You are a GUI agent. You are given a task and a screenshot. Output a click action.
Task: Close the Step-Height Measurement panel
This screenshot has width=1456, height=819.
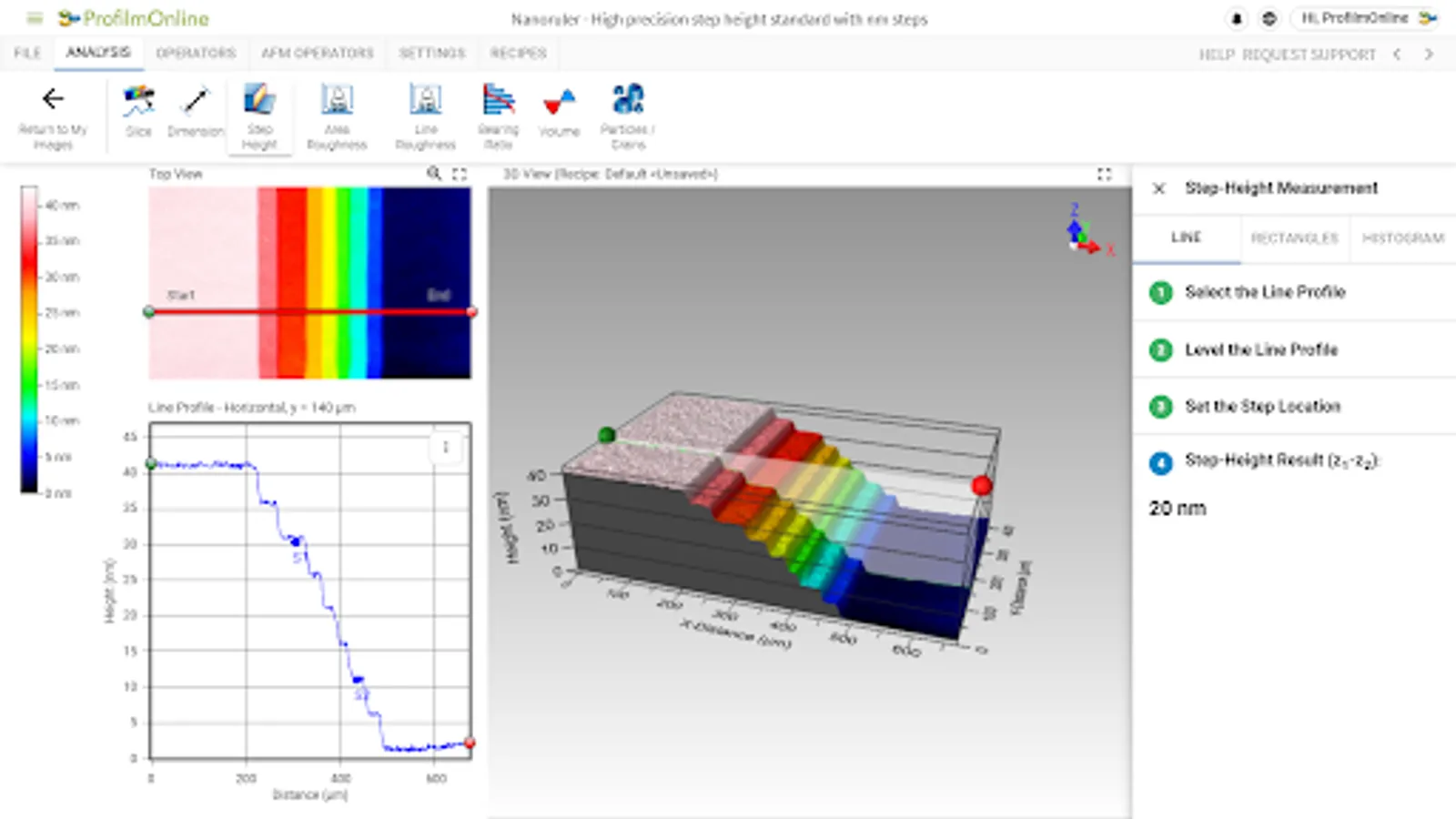point(1158,188)
